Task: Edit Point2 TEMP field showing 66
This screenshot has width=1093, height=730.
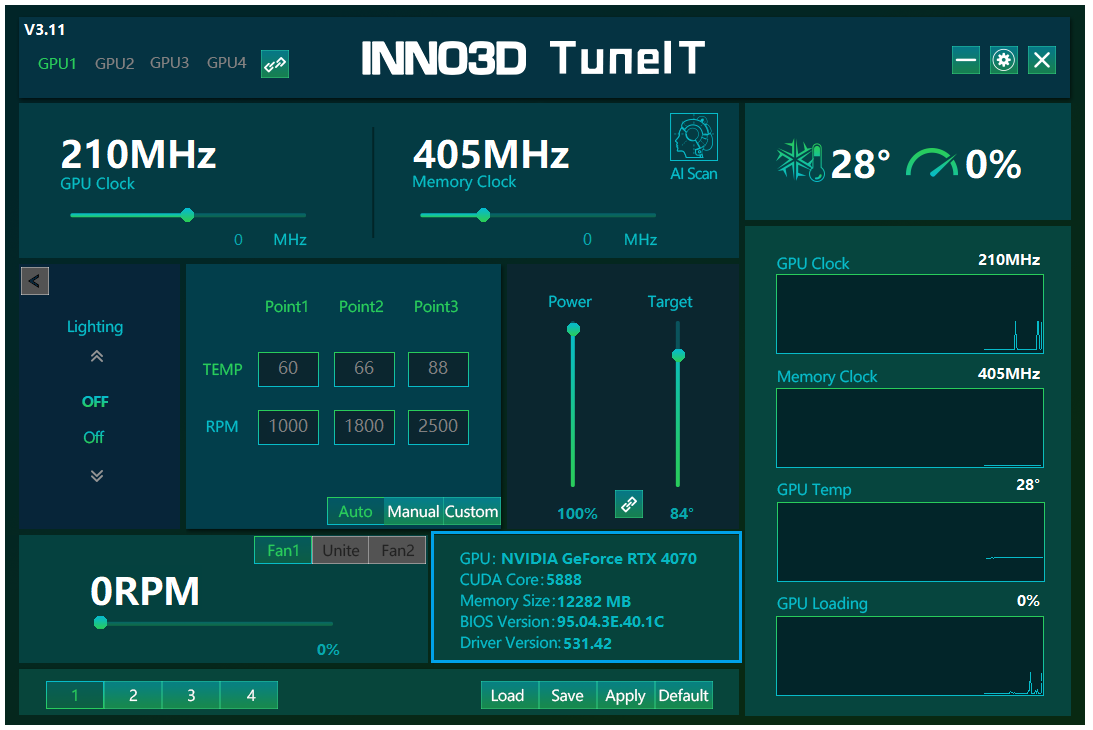Action: point(365,369)
